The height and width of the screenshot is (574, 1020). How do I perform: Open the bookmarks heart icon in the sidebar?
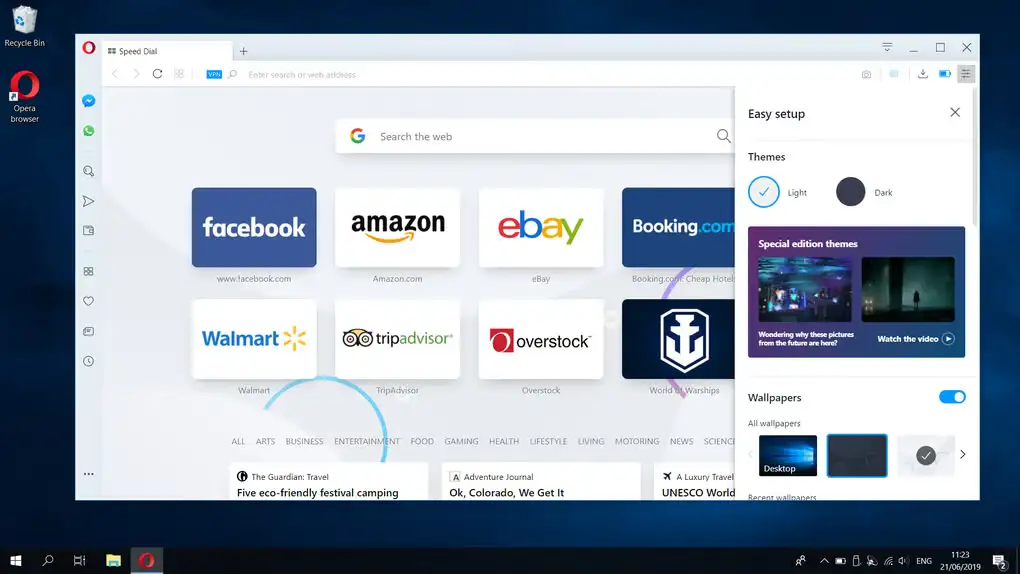(88, 301)
